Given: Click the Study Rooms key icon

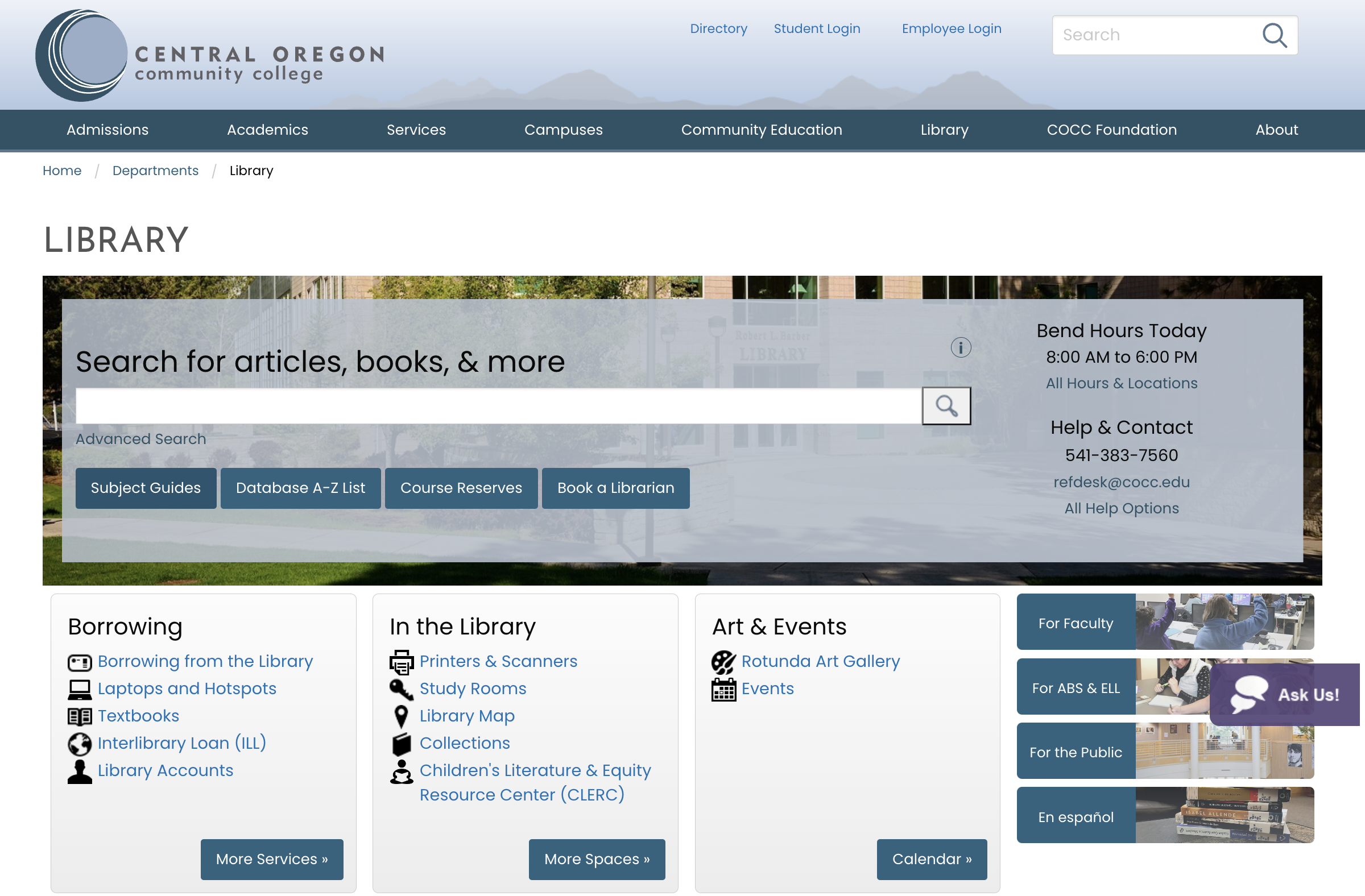Looking at the screenshot, I should [x=400, y=689].
